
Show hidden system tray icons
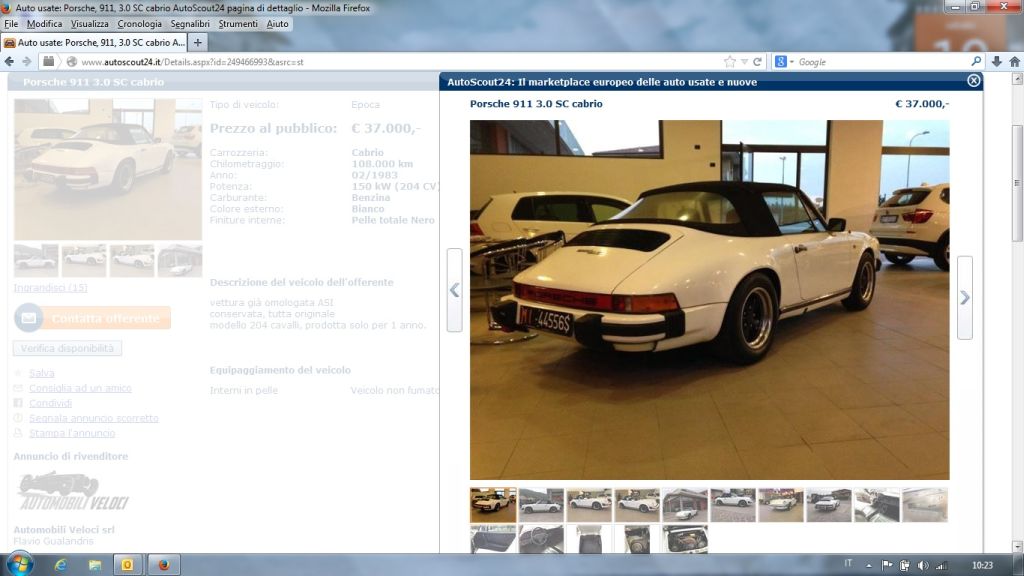tap(869, 566)
